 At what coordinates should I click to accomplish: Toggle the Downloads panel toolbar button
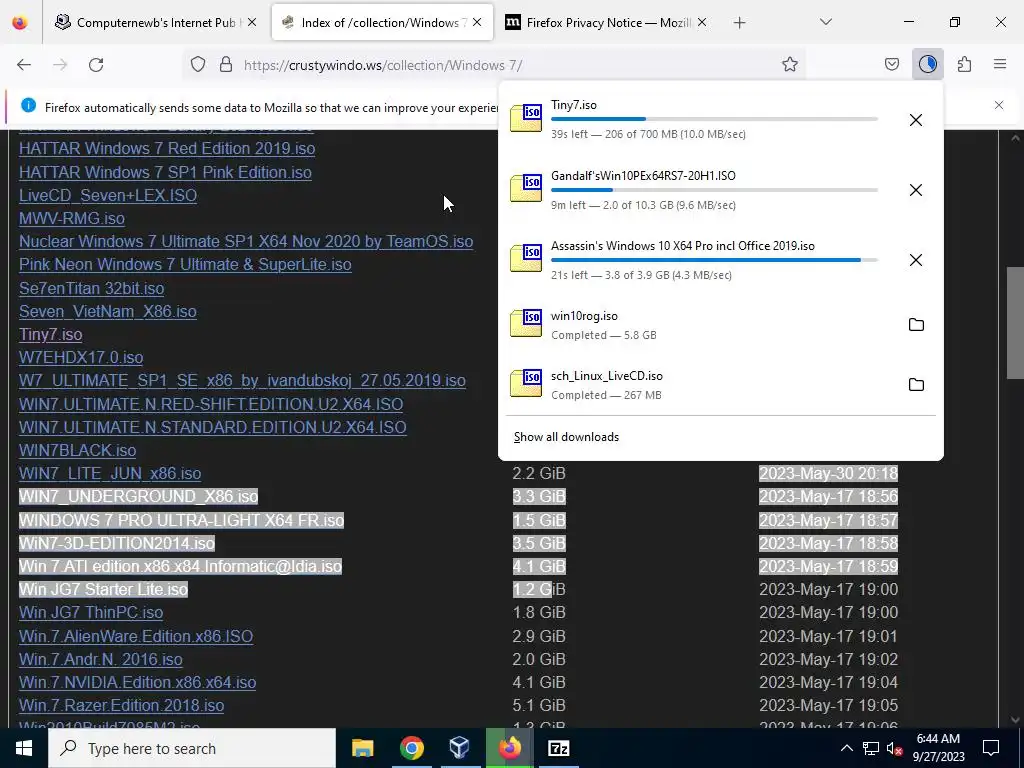[x=927, y=65]
